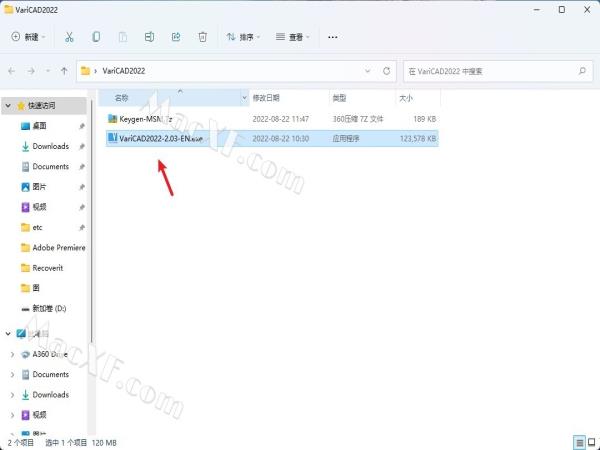Collapse the 快速访问 Quick access section

(8, 105)
